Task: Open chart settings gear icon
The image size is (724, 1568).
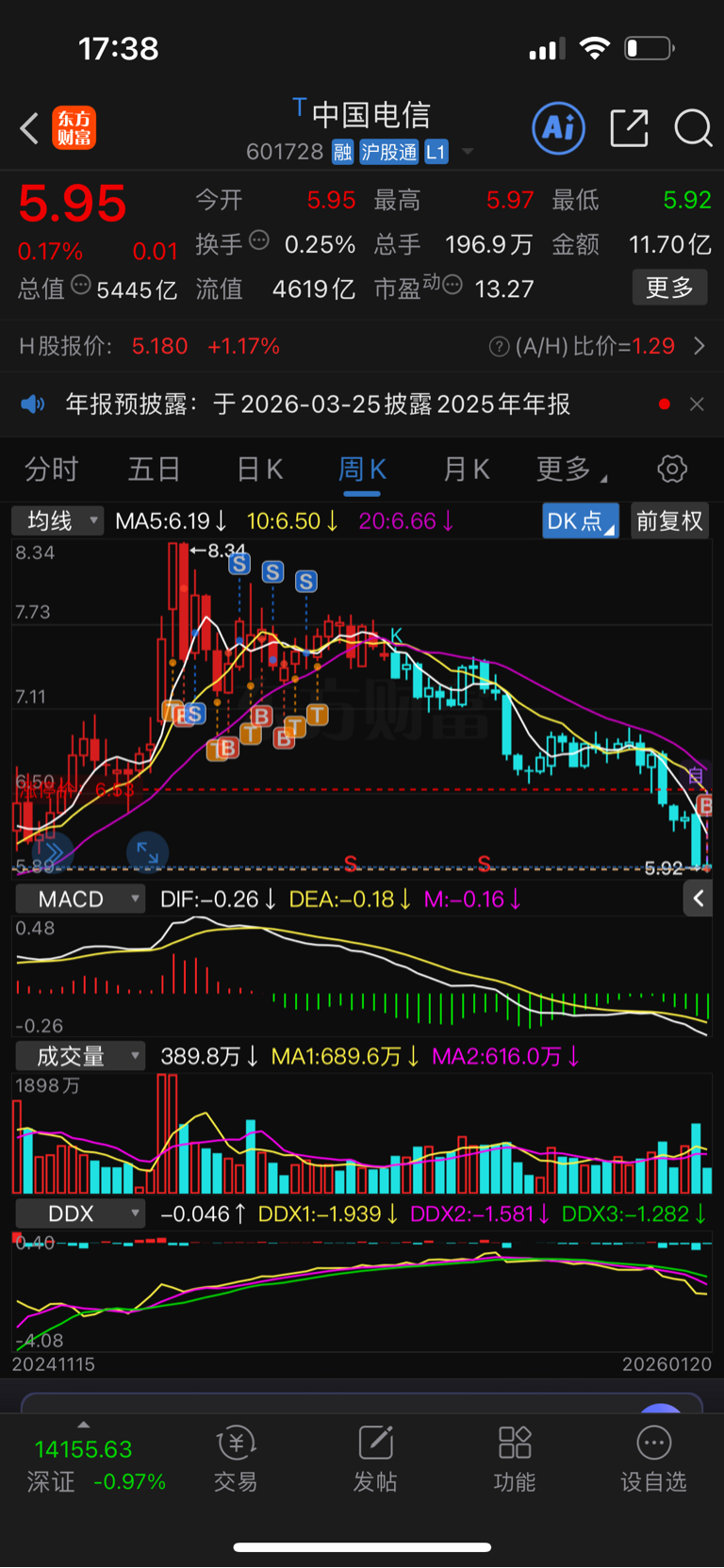Action: pos(672,469)
